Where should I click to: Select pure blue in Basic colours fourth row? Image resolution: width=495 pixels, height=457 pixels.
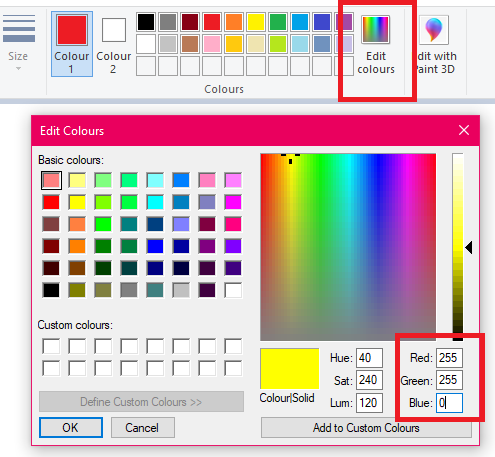tap(155, 246)
